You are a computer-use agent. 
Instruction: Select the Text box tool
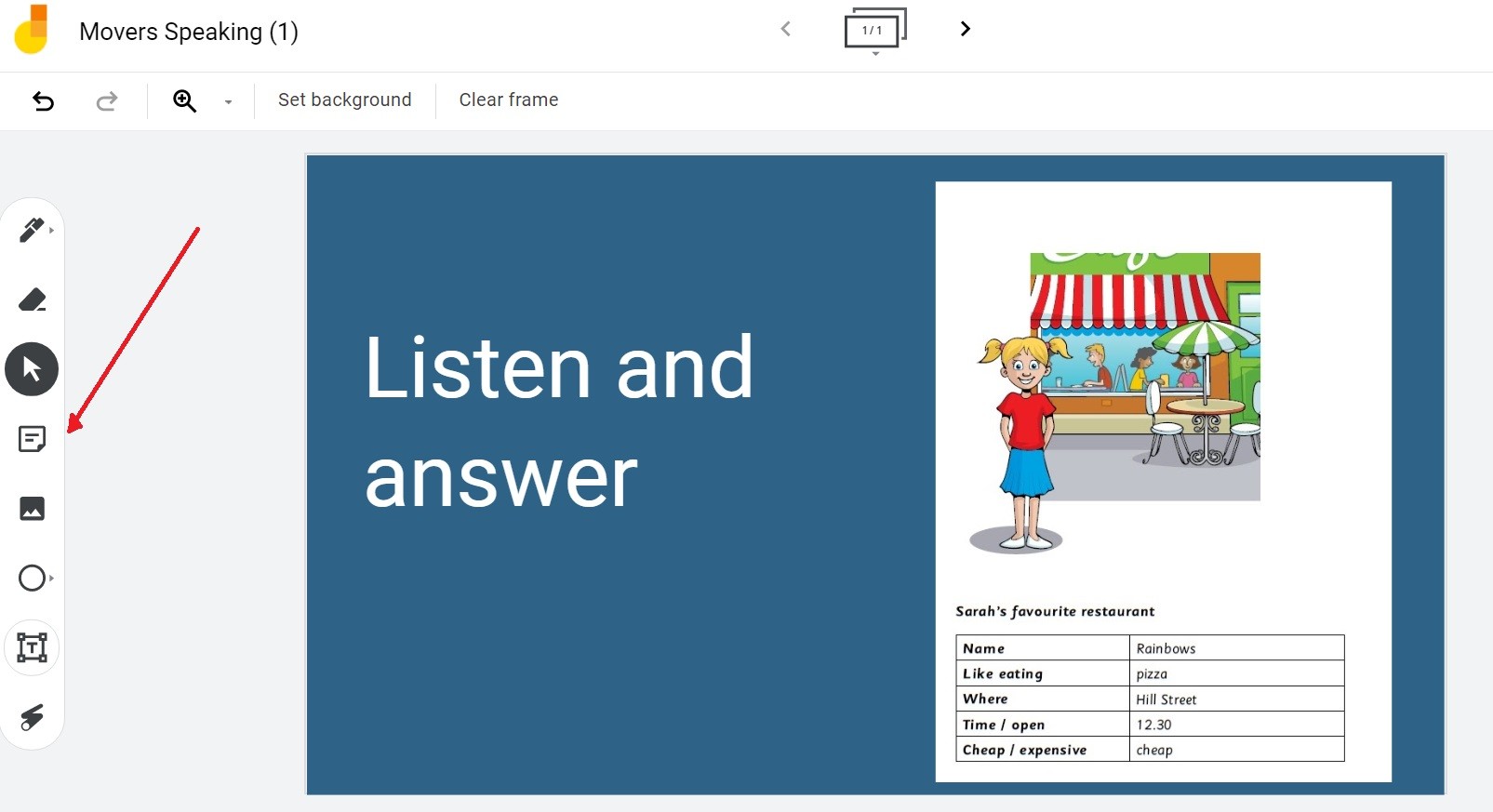coord(33,647)
